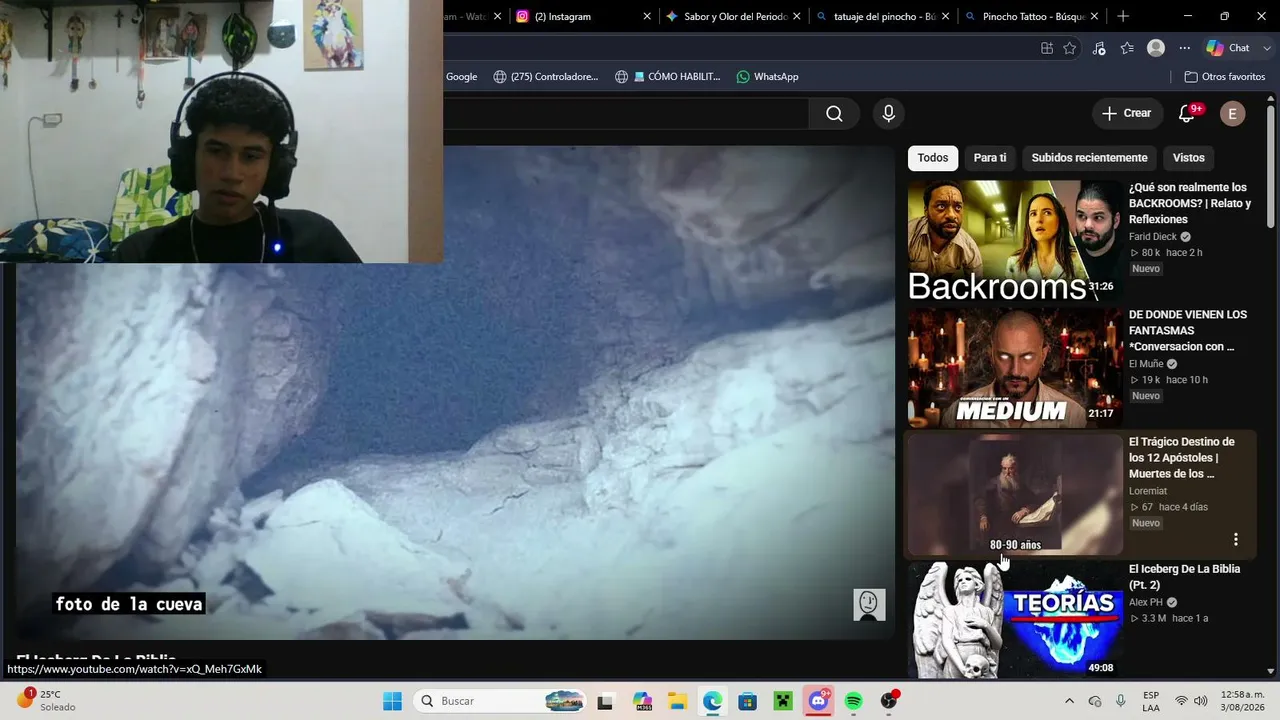Open the browser media control icon
The image size is (1280, 720).
click(x=1099, y=48)
